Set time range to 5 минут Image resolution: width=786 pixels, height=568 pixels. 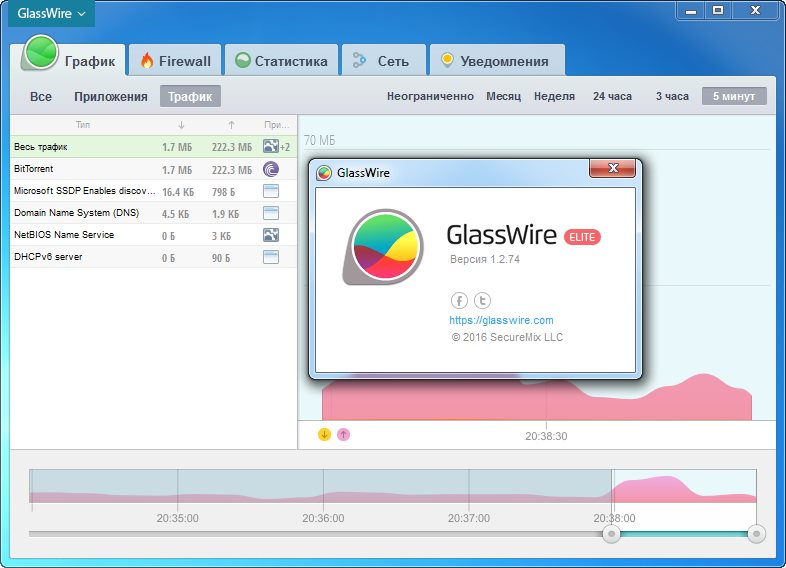(734, 96)
